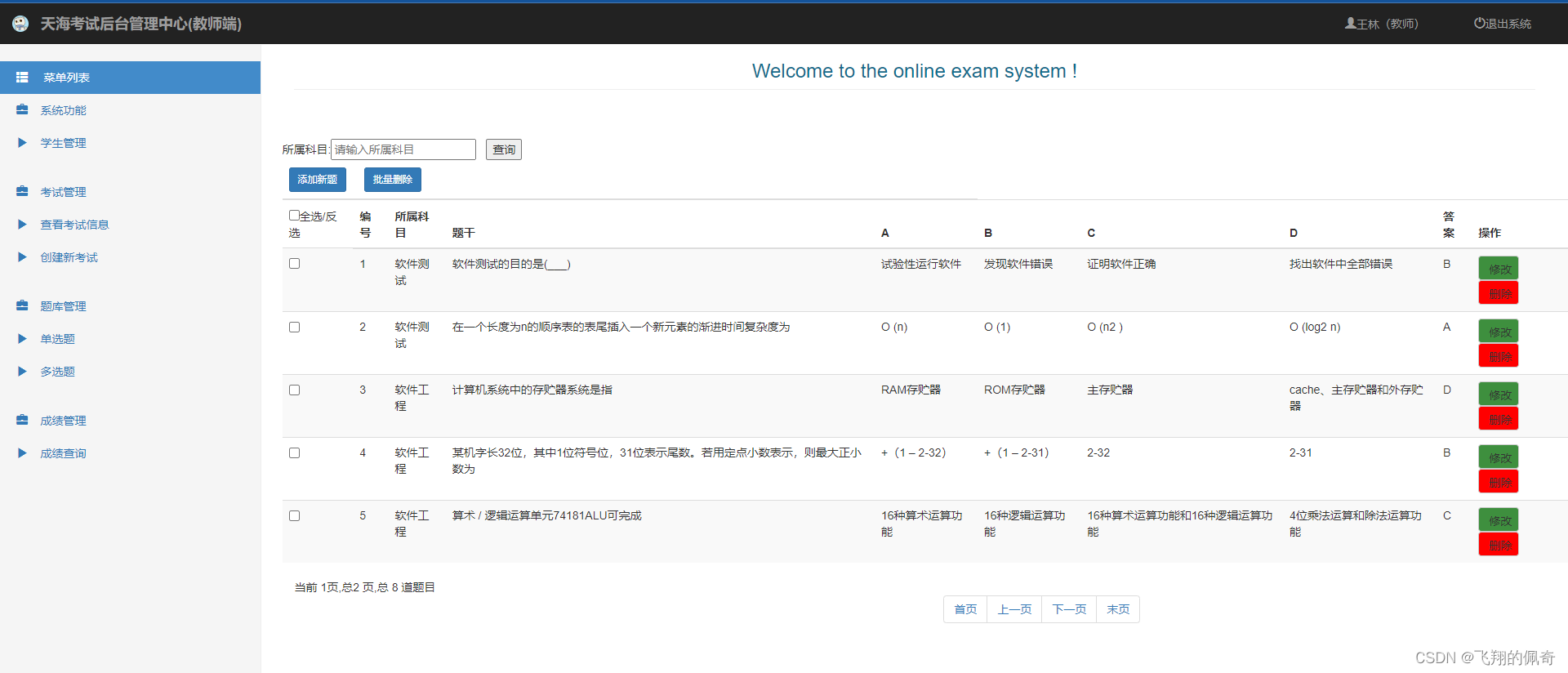The image size is (1568, 673).
Task: Click option text RAM存贮器
Action: (x=911, y=390)
